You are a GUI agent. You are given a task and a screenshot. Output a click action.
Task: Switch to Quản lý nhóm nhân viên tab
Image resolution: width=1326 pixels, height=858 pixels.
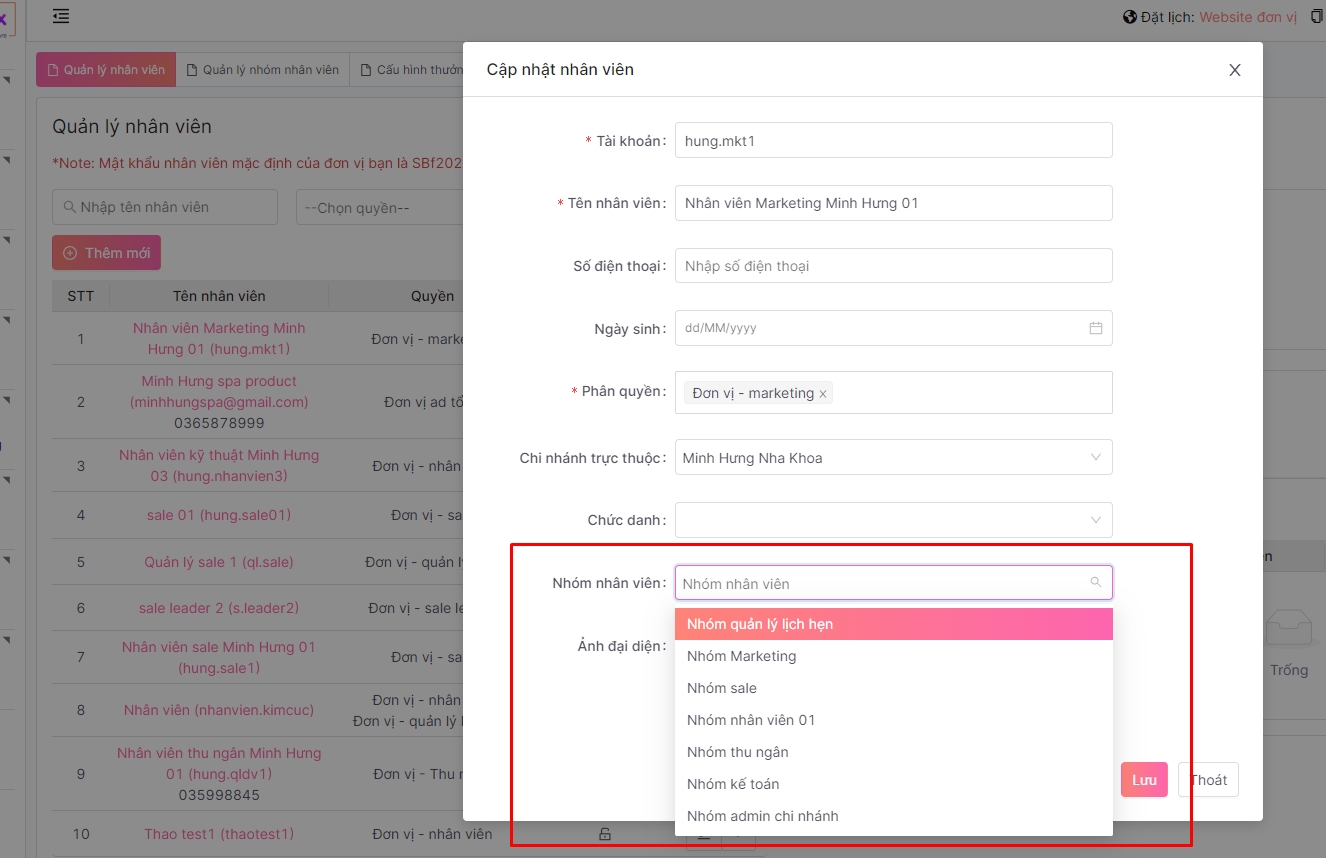tap(262, 70)
